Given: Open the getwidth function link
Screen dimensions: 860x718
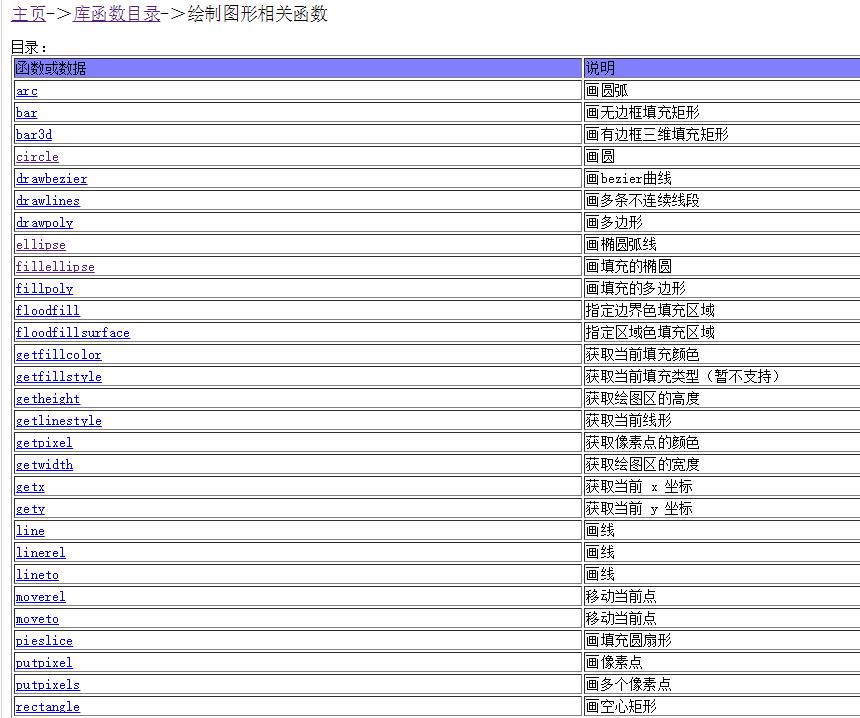Looking at the screenshot, I should (44, 465).
